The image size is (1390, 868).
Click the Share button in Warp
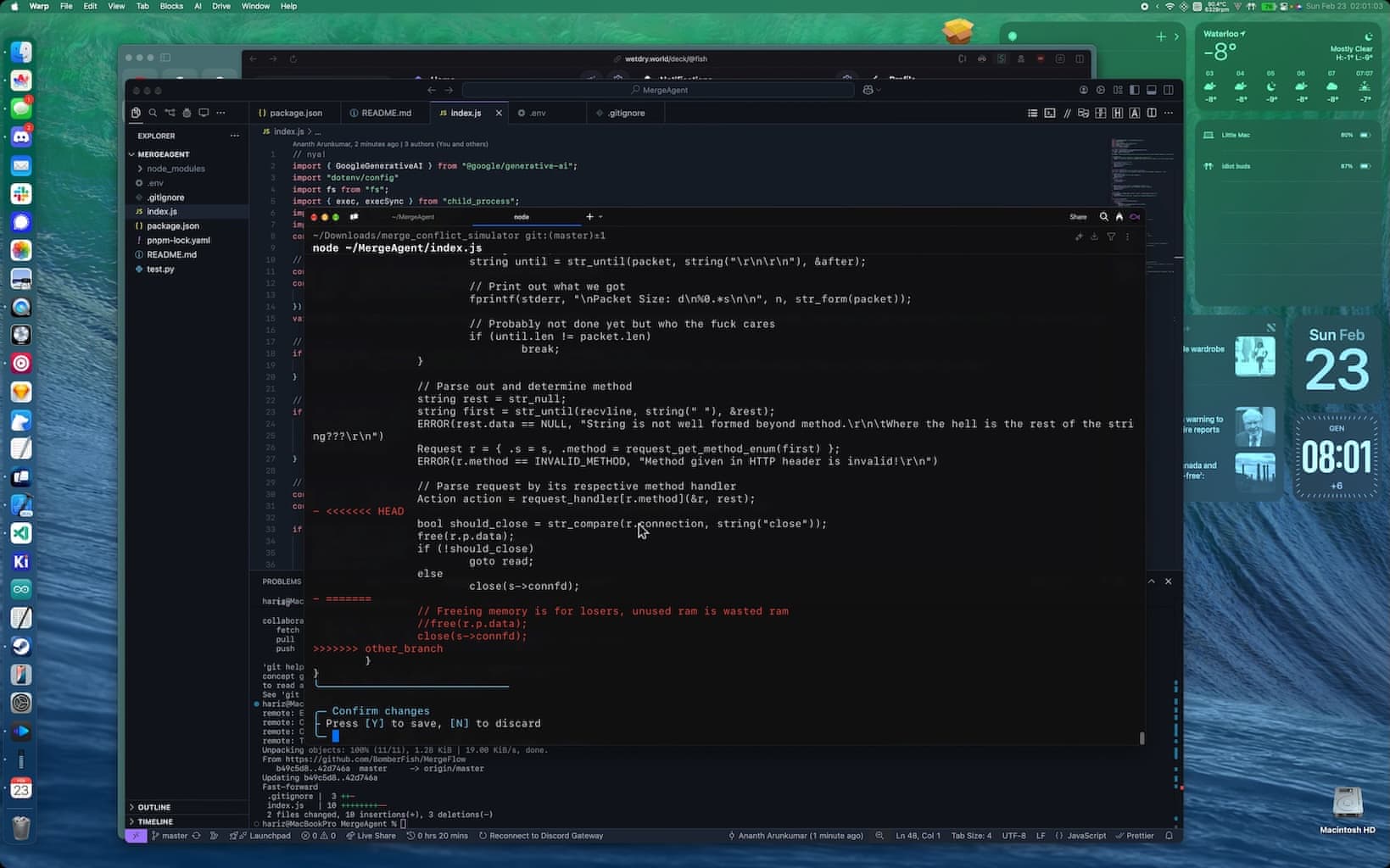(x=1078, y=217)
